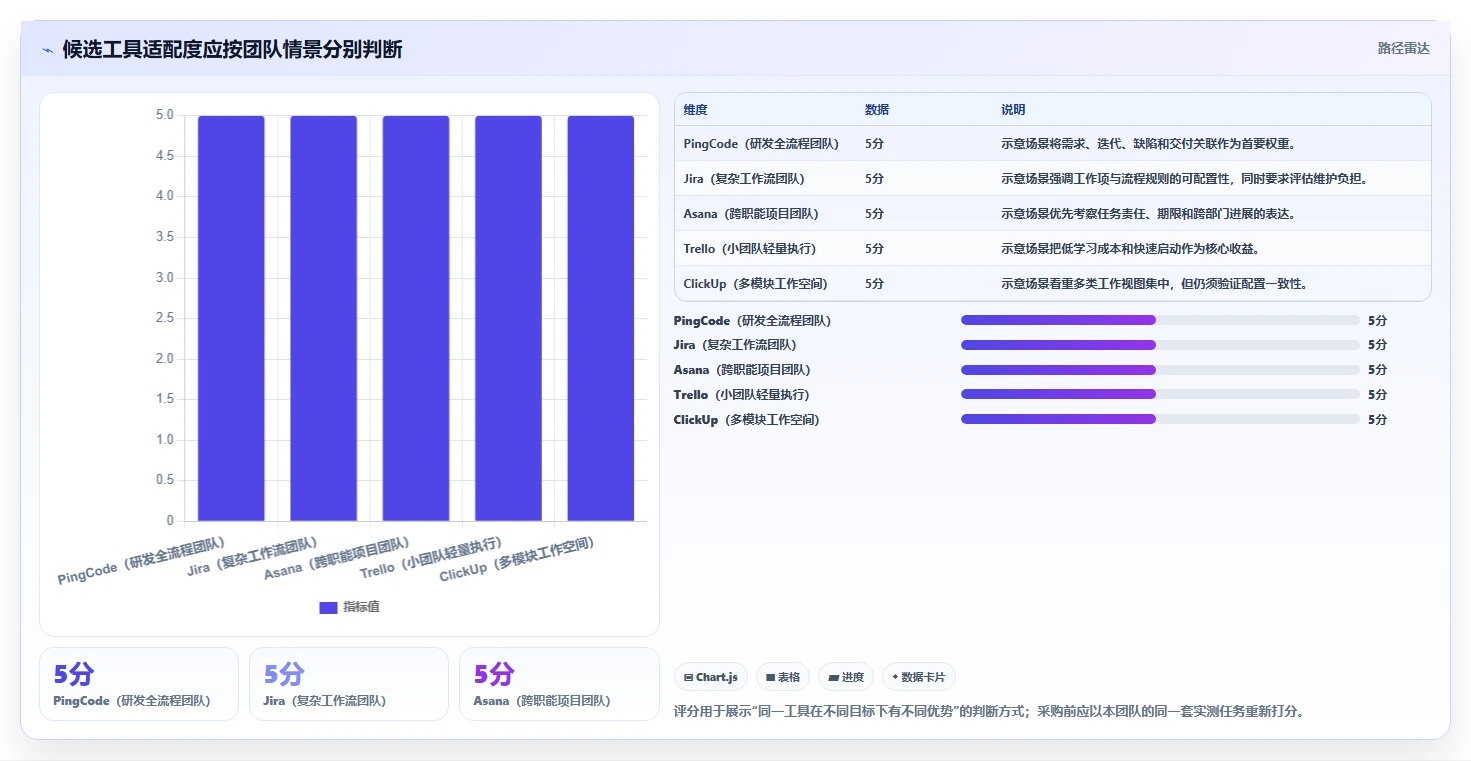1471x761 pixels.
Task: Click the Jira progress bar
Action: pos(1160,345)
